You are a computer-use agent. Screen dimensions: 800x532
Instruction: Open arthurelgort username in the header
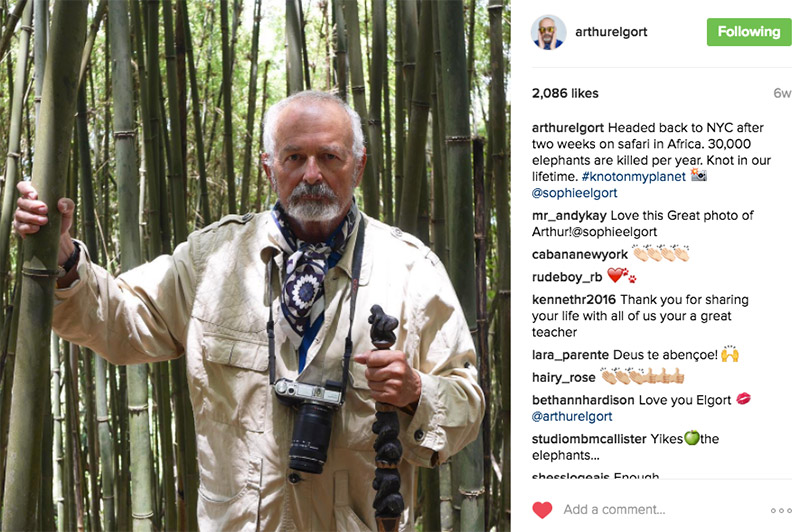tap(611, 32)
